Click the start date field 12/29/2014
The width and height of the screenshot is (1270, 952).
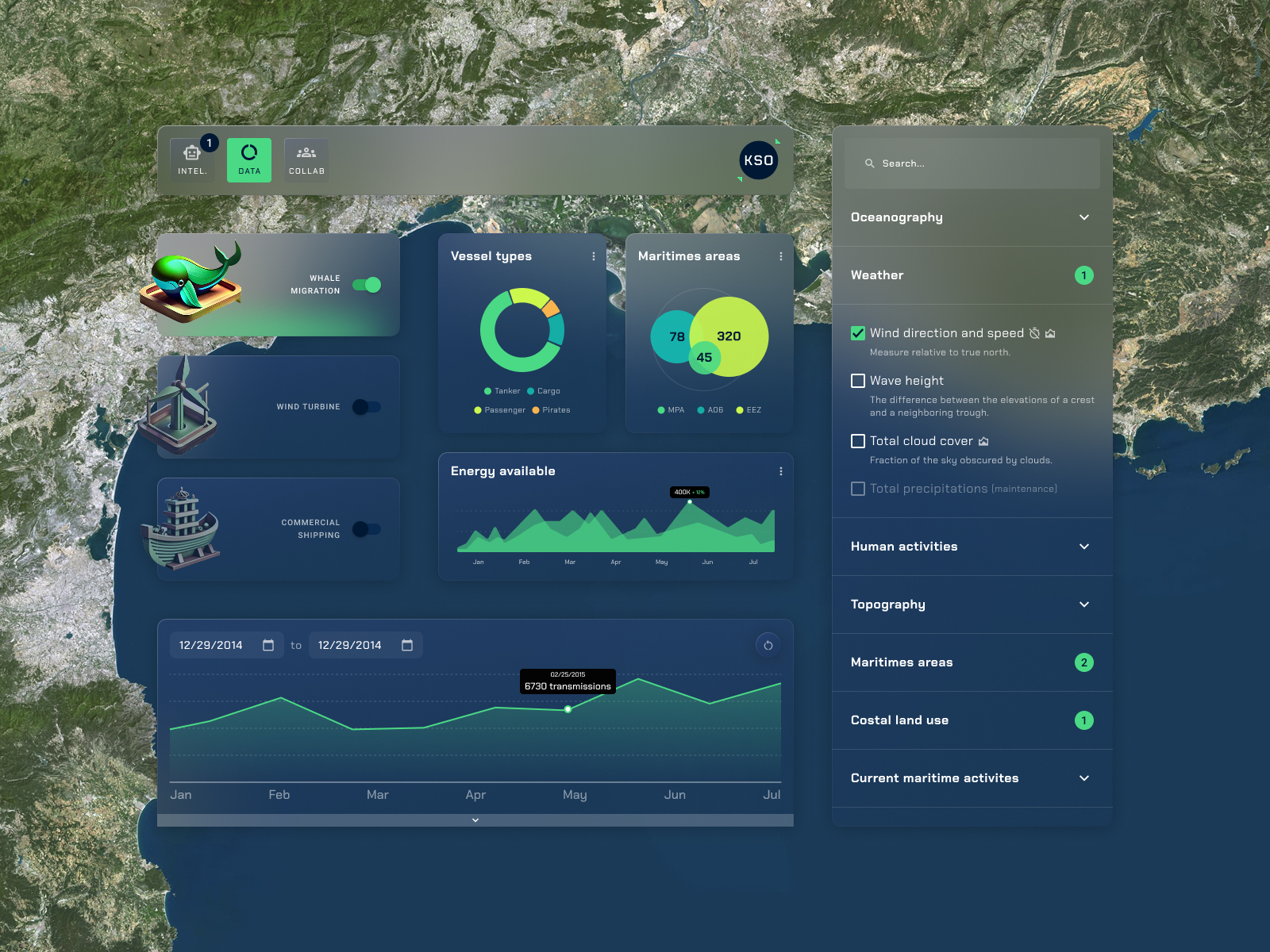point(227,645)
